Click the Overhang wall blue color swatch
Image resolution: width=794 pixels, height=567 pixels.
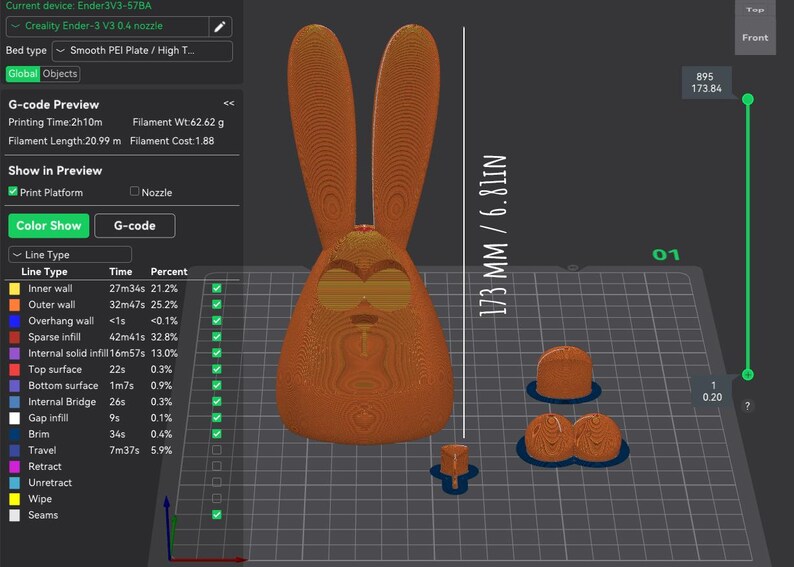click(15, 321)
